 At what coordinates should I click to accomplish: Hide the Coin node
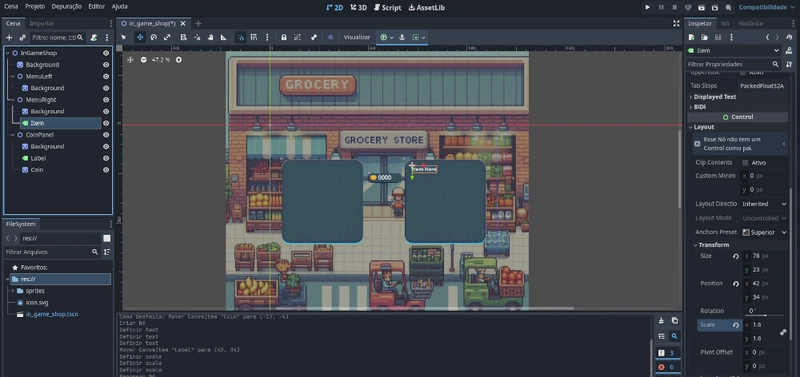(x=106, y=170)
